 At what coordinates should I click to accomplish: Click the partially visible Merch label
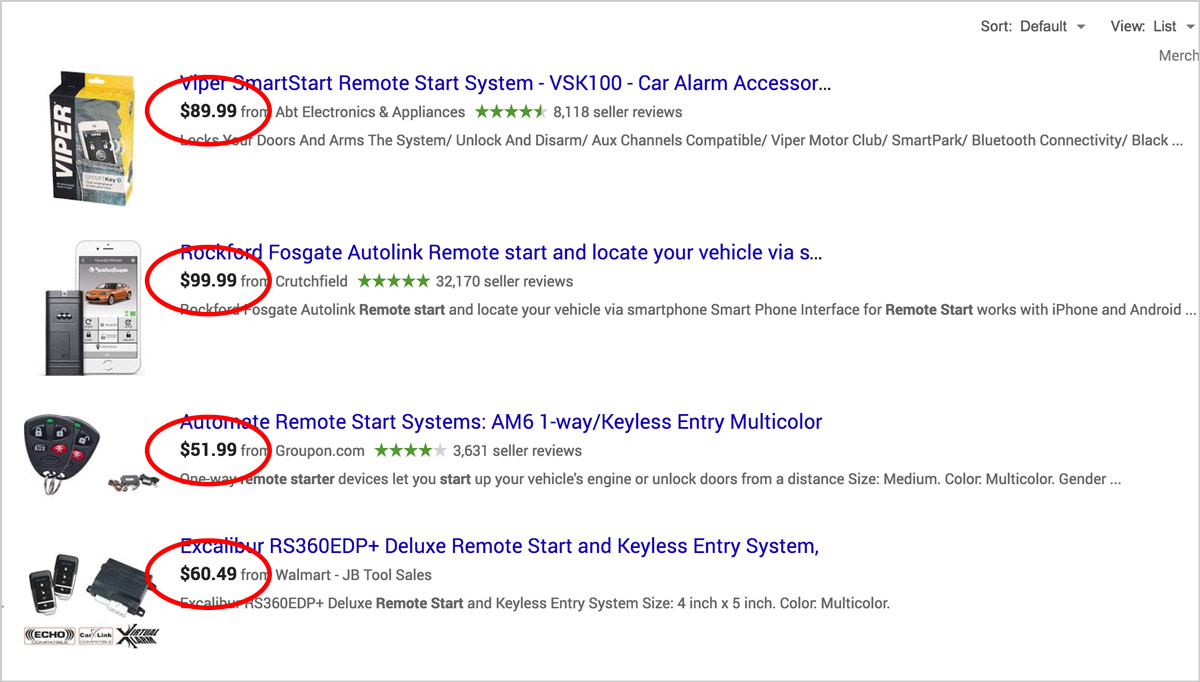(1178, 56)
